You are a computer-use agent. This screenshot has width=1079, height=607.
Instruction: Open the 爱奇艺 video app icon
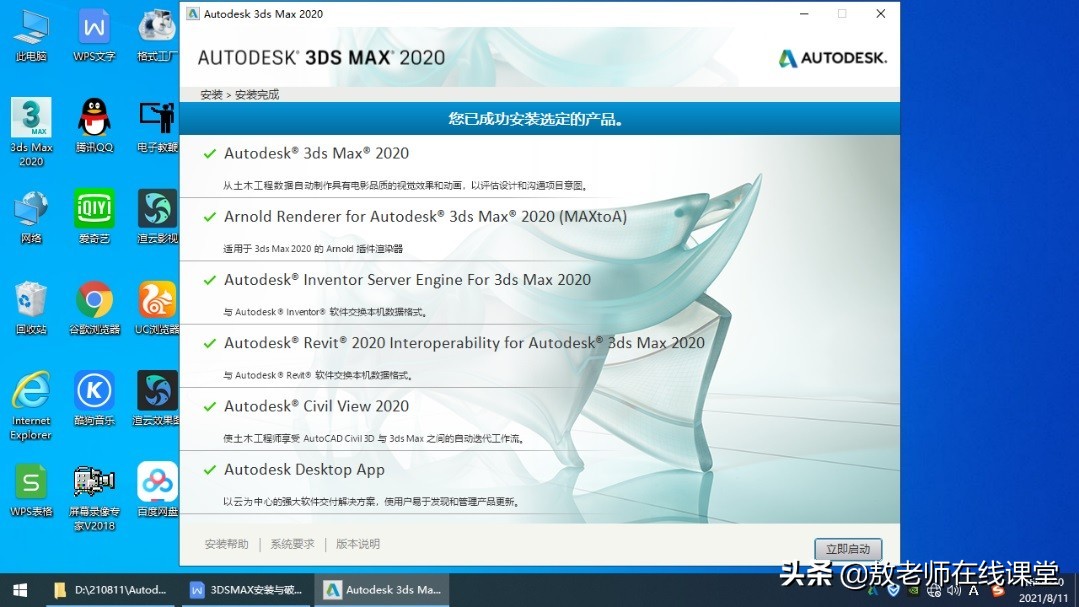93,208
